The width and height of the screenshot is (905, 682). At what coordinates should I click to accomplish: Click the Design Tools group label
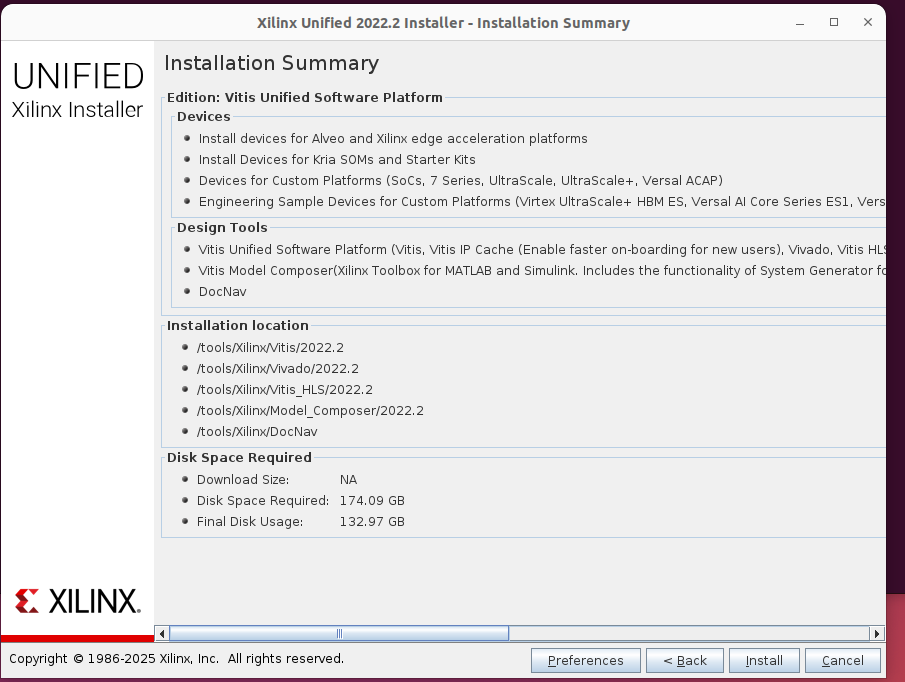point(222,227)
